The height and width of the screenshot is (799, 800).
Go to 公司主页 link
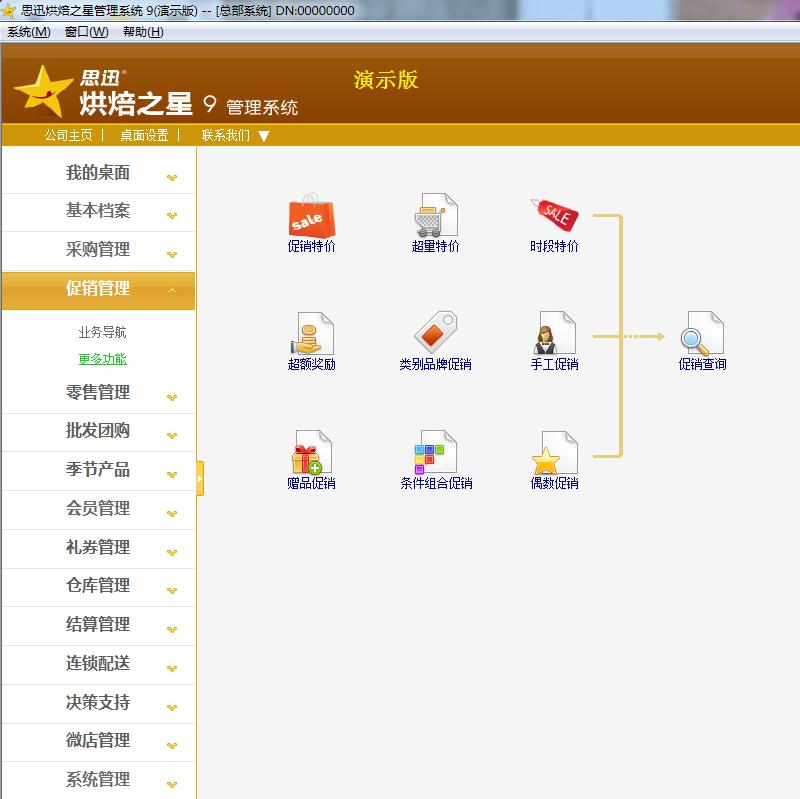(69, 135)
